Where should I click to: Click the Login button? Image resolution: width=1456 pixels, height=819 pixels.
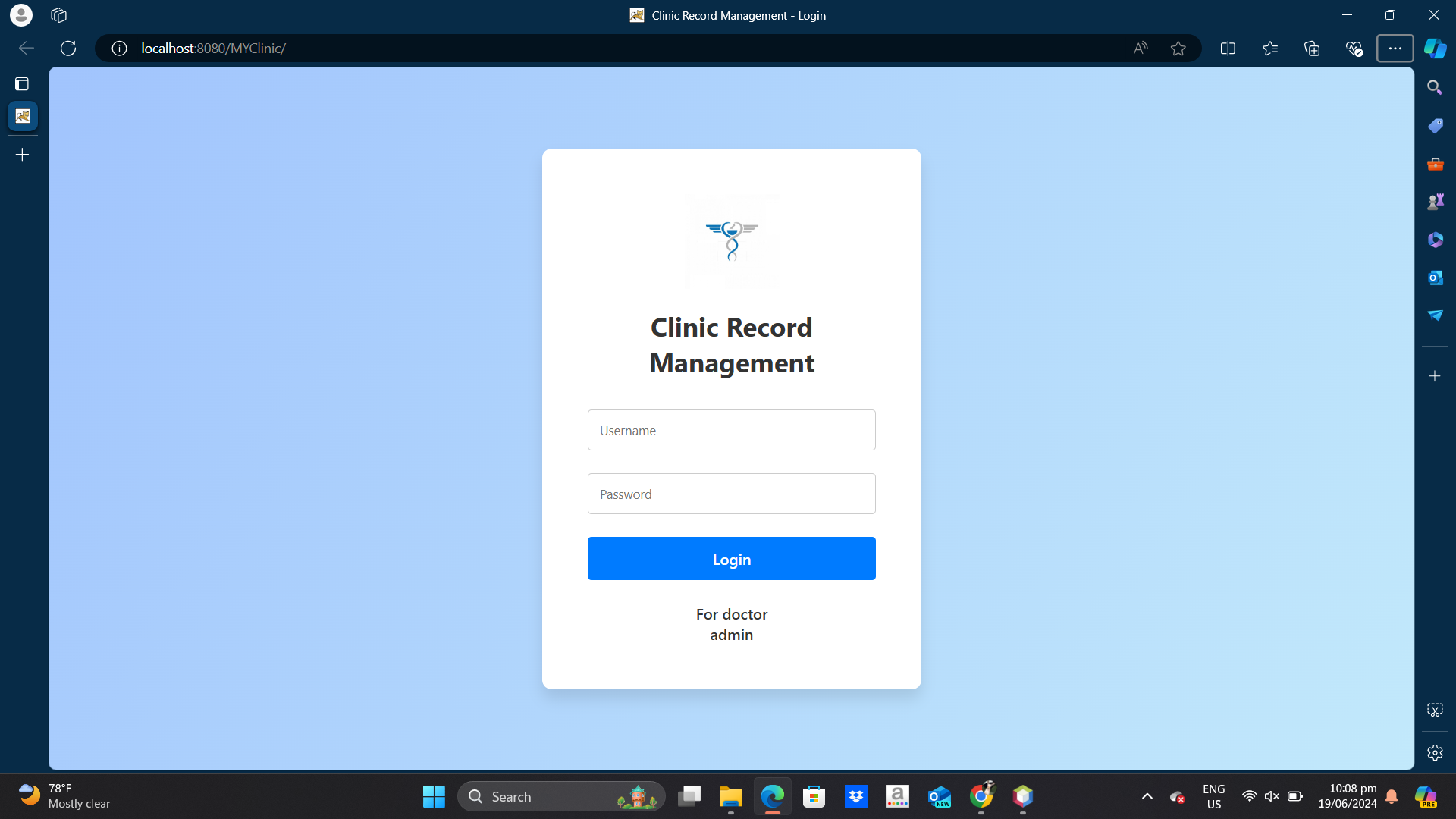pos(731,559)
